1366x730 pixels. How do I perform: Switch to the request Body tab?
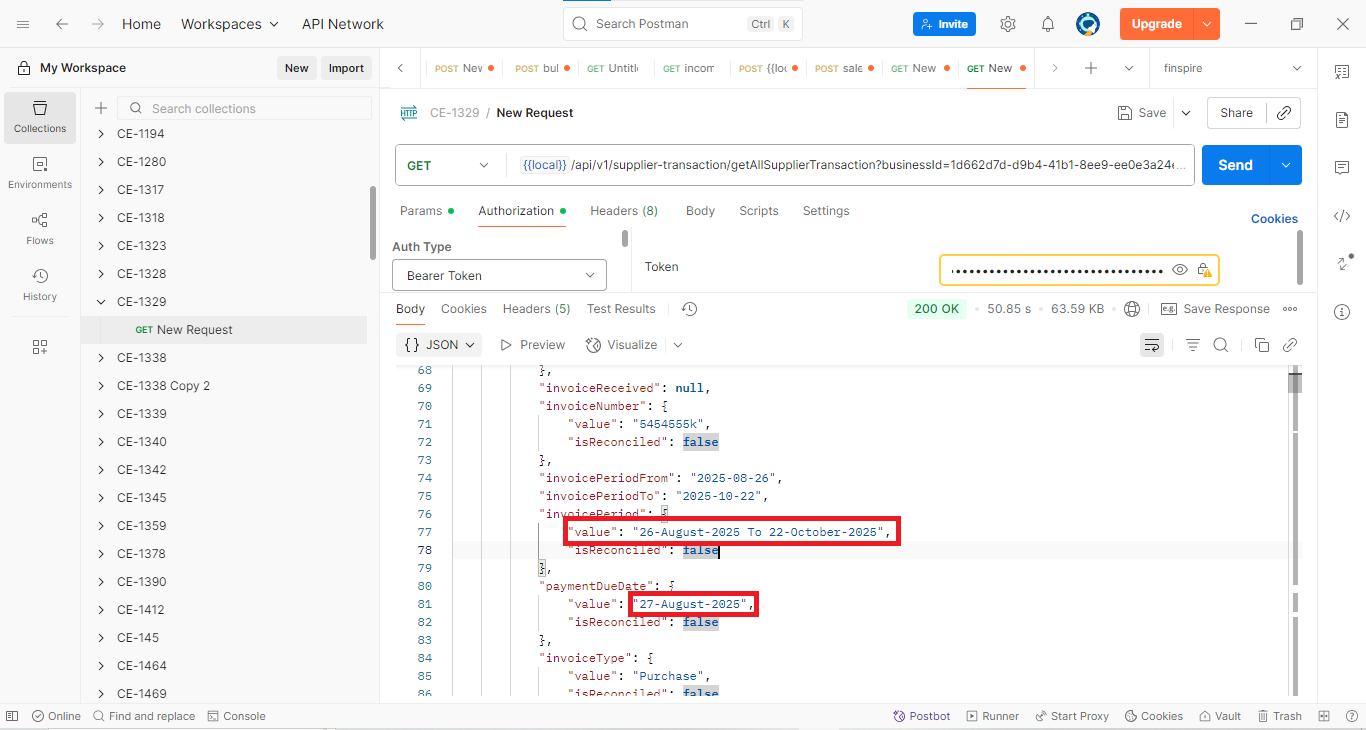700,211
